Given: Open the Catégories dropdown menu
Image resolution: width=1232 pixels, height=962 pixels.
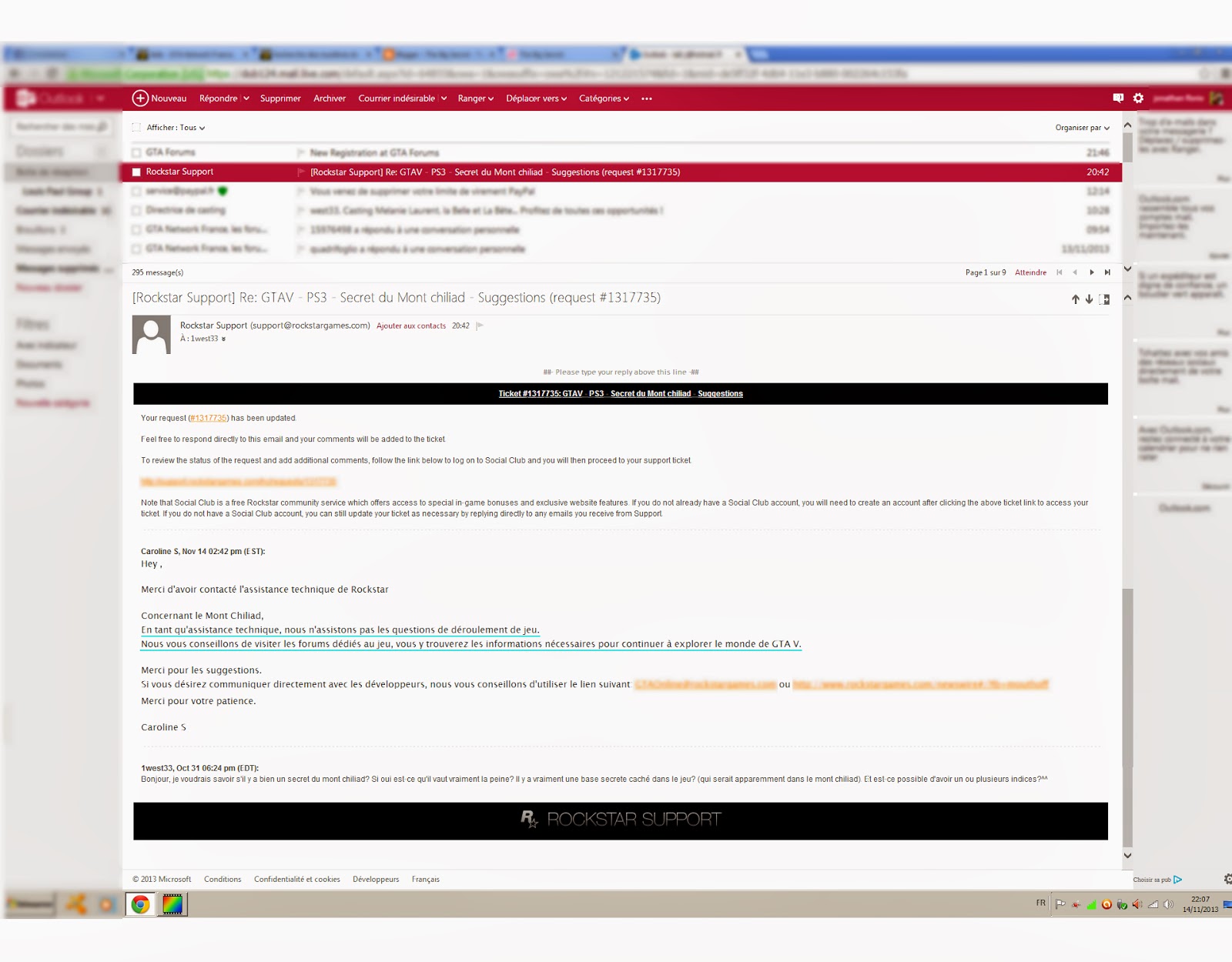Looking at the screenshot, I should point(604,99).
